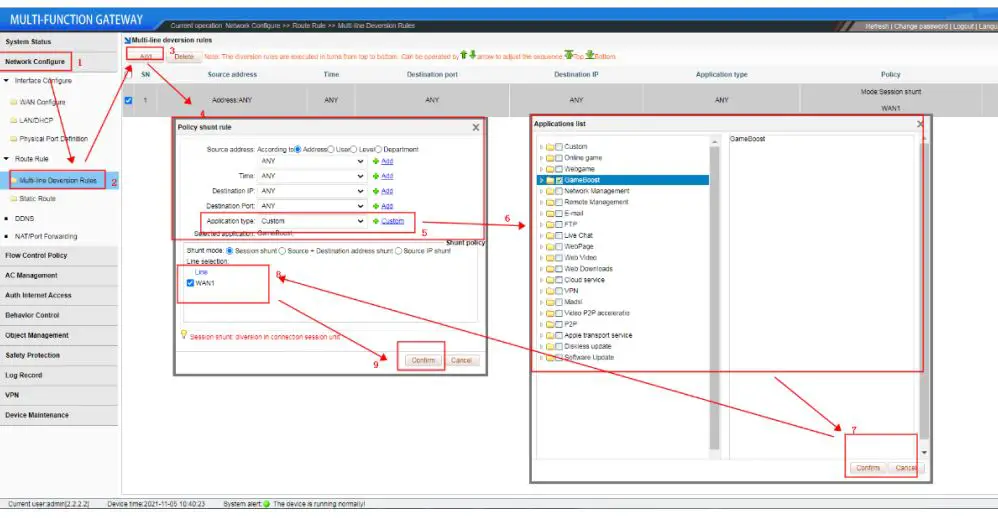Check the VPN application checkbox
This screenshot has height=518, width=998.
point(559,291)
